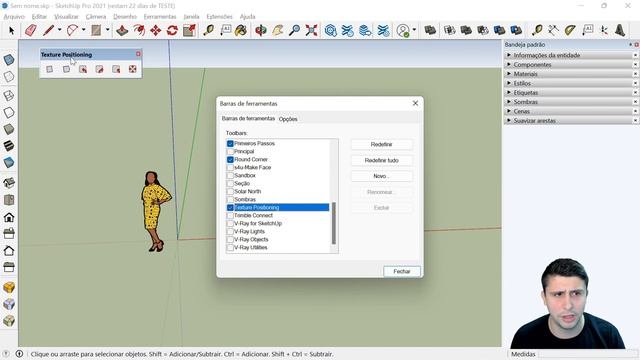
Task: Open the Extensões menu
Action: click(220, 16)
